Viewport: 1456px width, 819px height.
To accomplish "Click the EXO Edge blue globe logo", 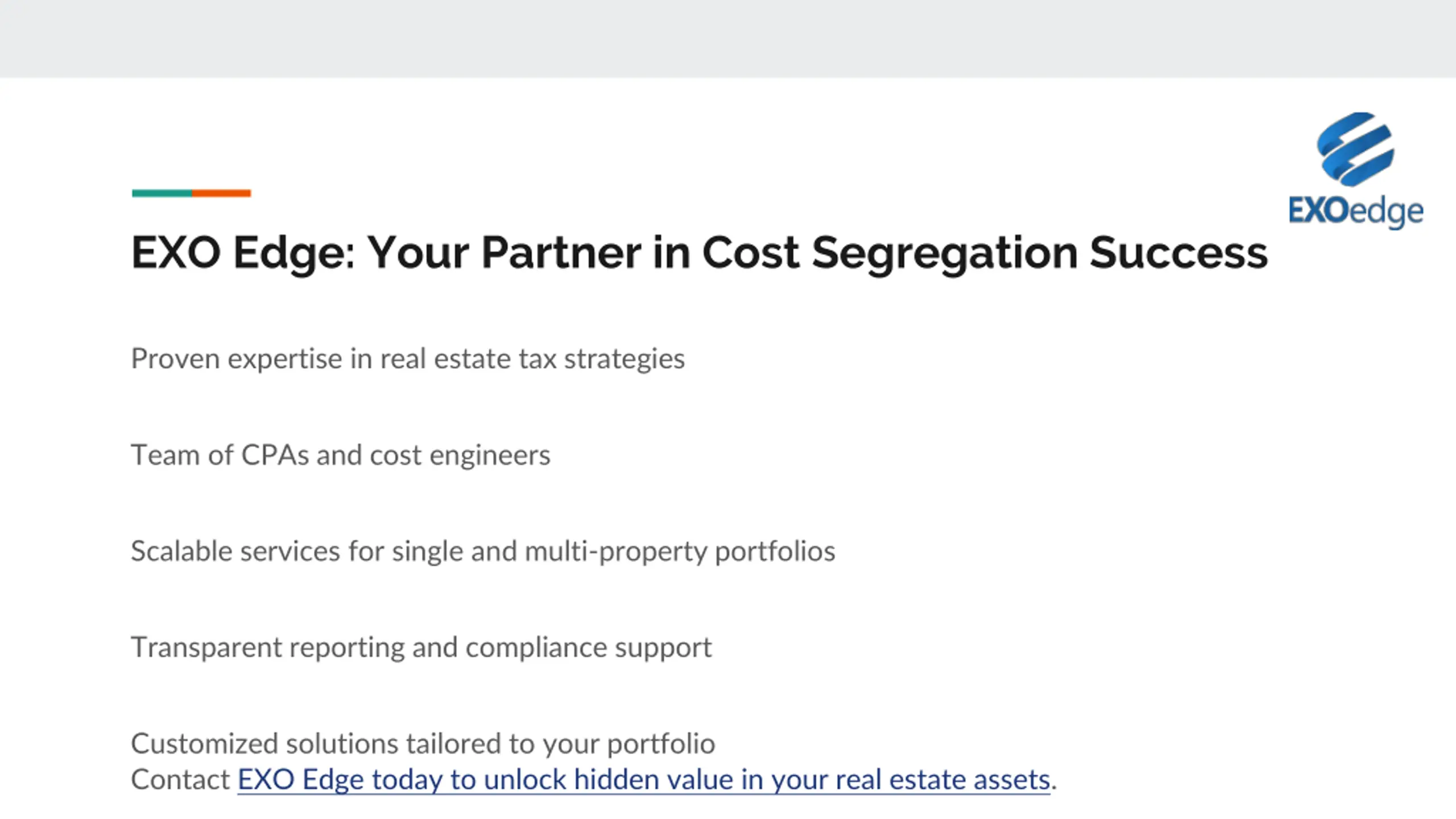I will tap(1355, 149).
